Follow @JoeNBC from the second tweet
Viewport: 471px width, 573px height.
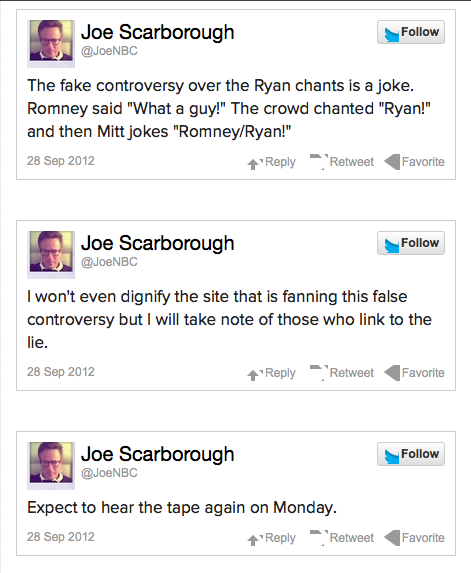point(411,243)
